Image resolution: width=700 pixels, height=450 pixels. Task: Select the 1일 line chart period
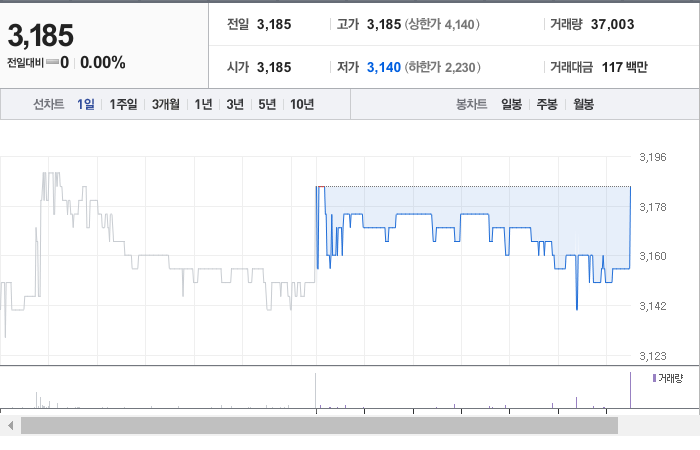tap(86, 104)
